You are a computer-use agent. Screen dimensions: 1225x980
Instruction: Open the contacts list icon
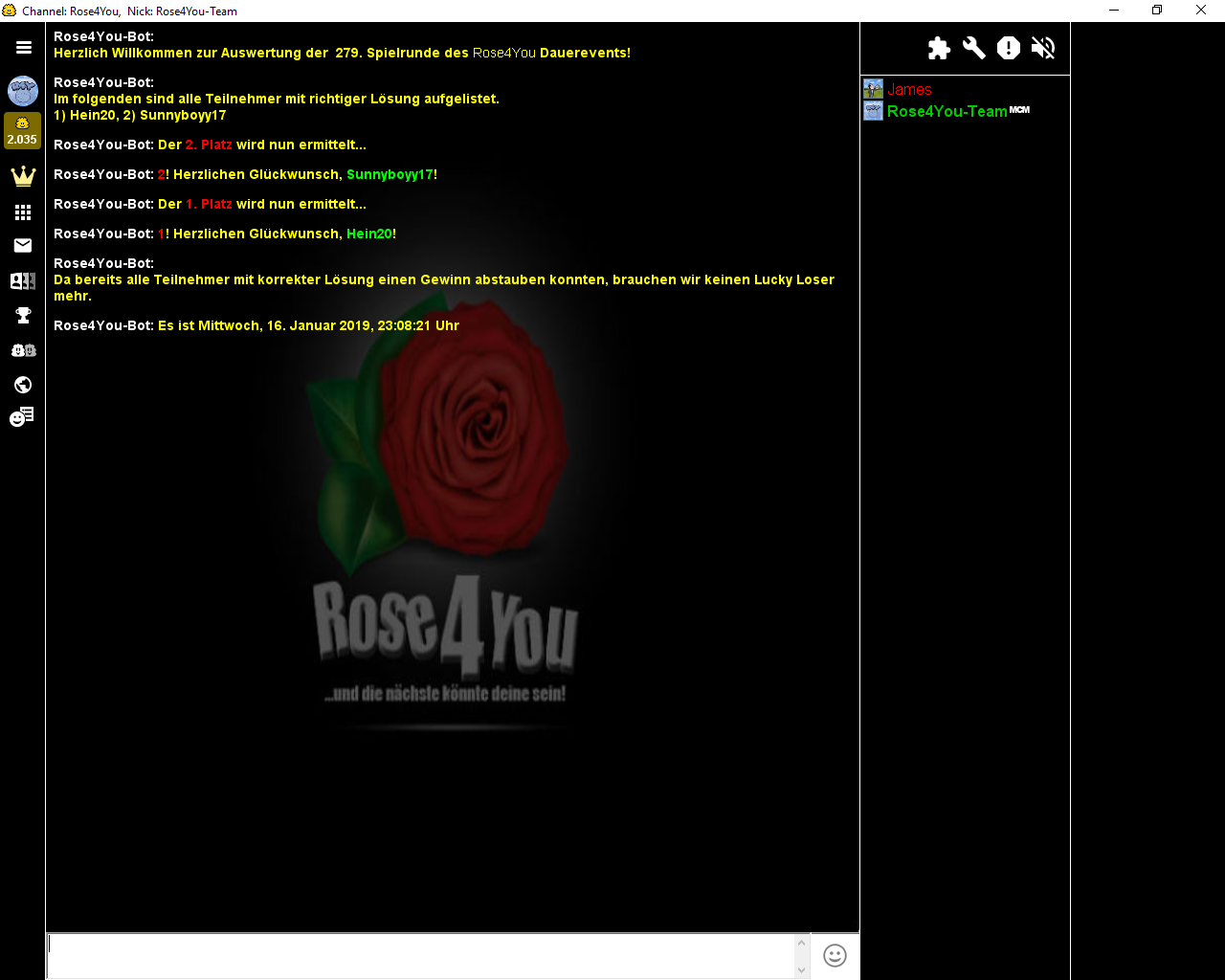pos(23,281)
